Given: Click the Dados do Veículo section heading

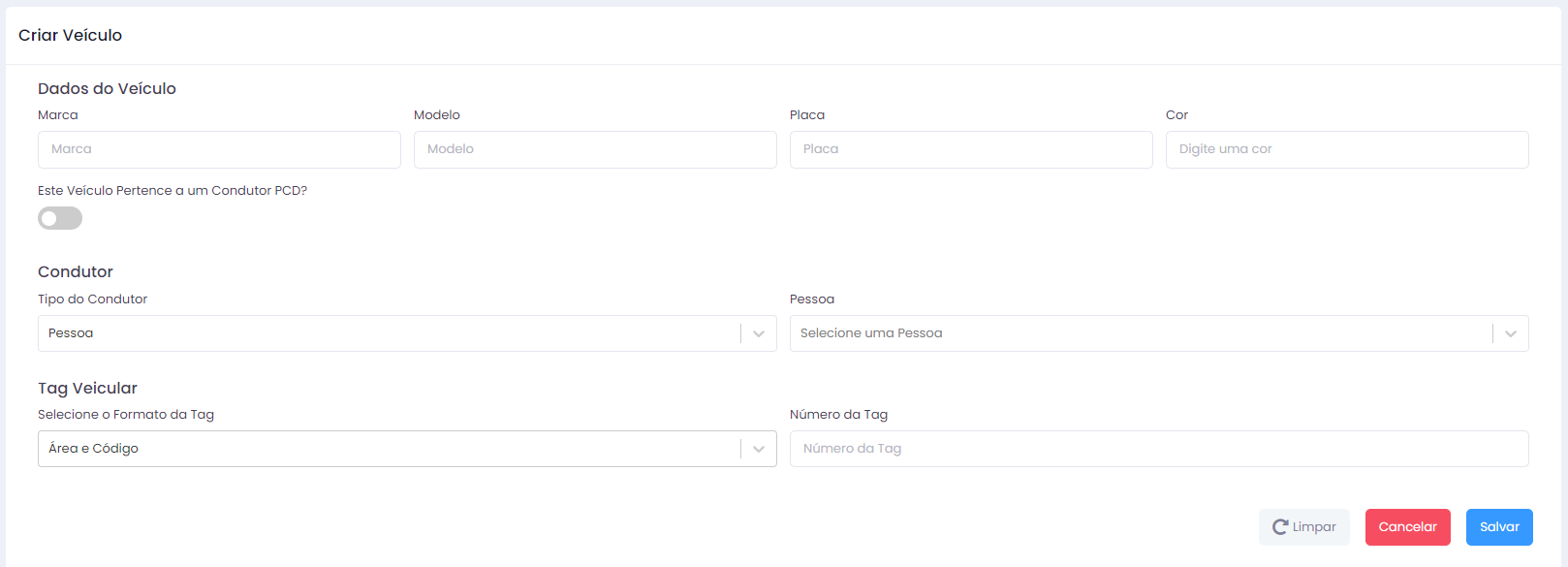Looking at the screenshot, I should pos(107,88).
